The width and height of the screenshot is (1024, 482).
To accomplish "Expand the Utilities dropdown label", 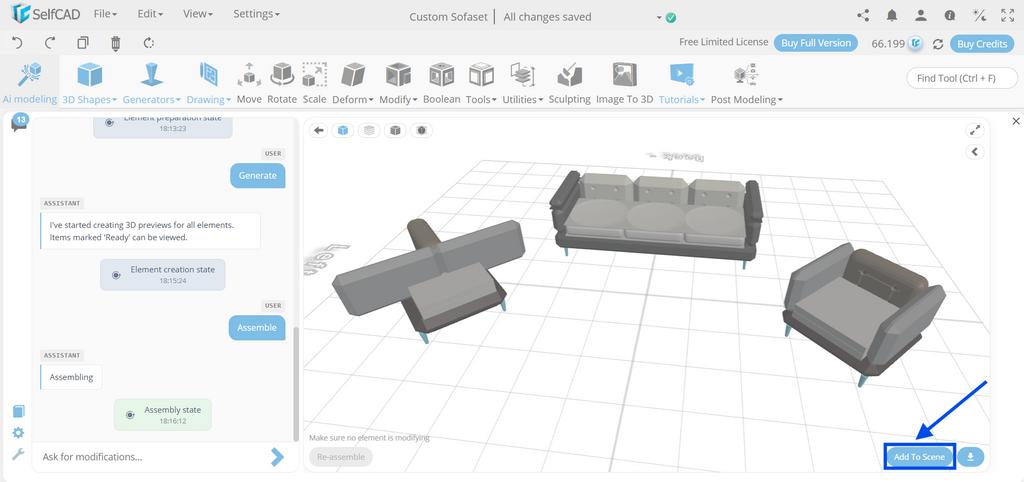I will pyautogui.click(x=522, y=100).
